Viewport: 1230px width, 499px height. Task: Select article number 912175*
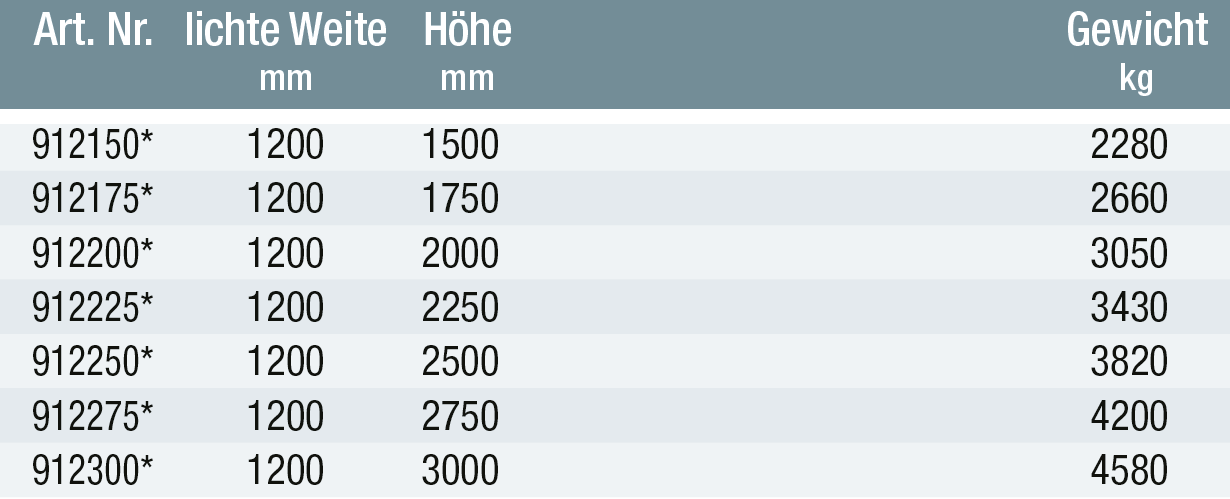click(94, 200)
